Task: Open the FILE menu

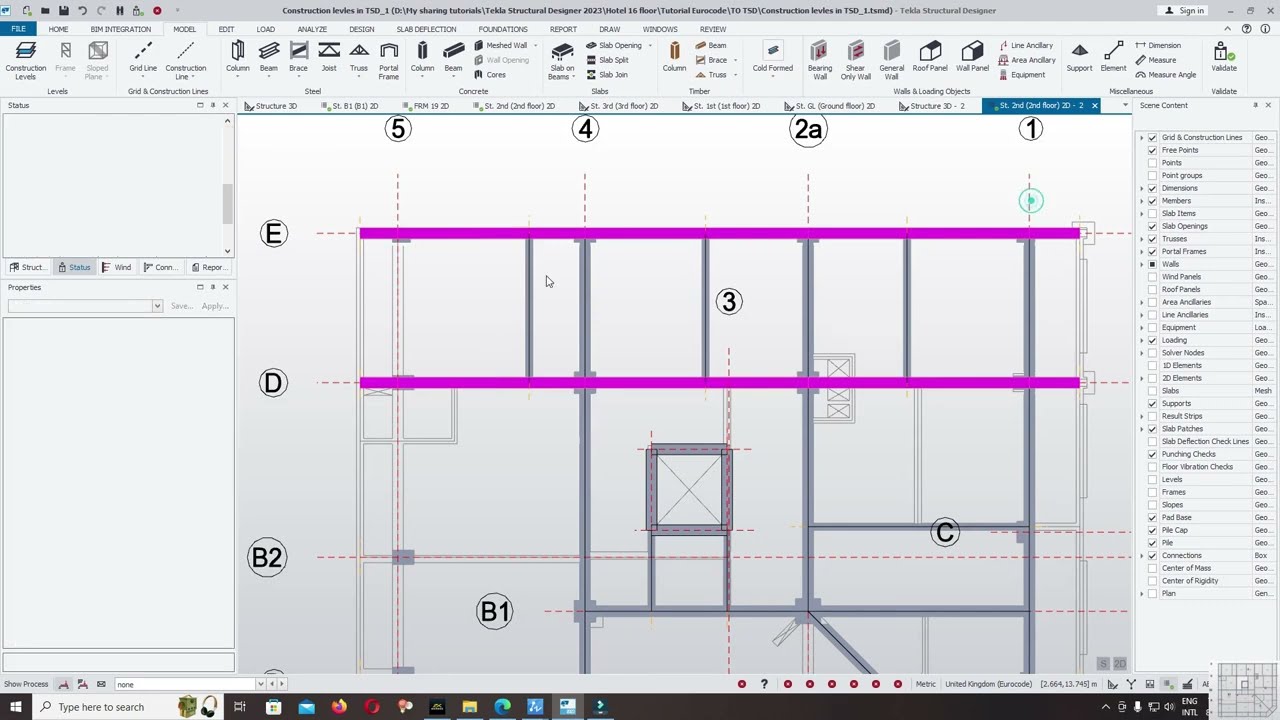Action: click(x=18, y=29)
